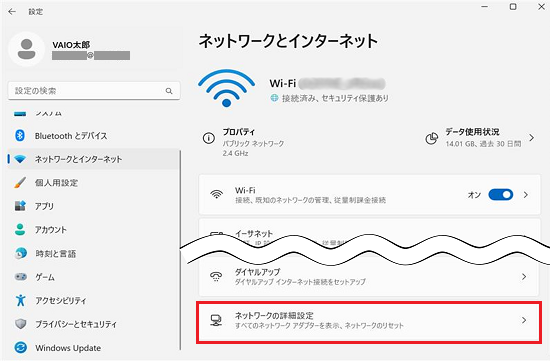Open the Wi-Fi settings row
550x361 pixels.
370,195
